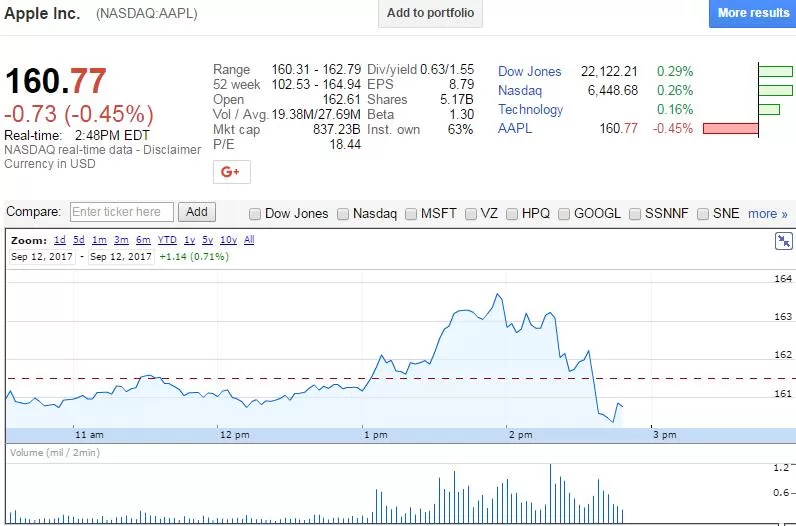
Task: Expand more comparison tickers link
Action: point(768,214)
